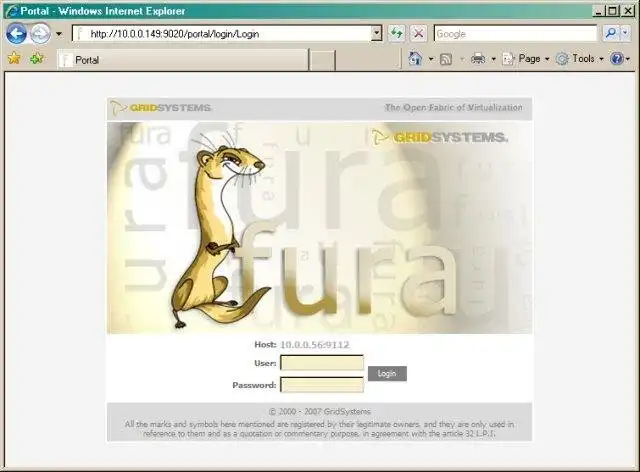
Task: Click the ferret mascot banner image
Action: pyautogui.click(x=320, y=227)
